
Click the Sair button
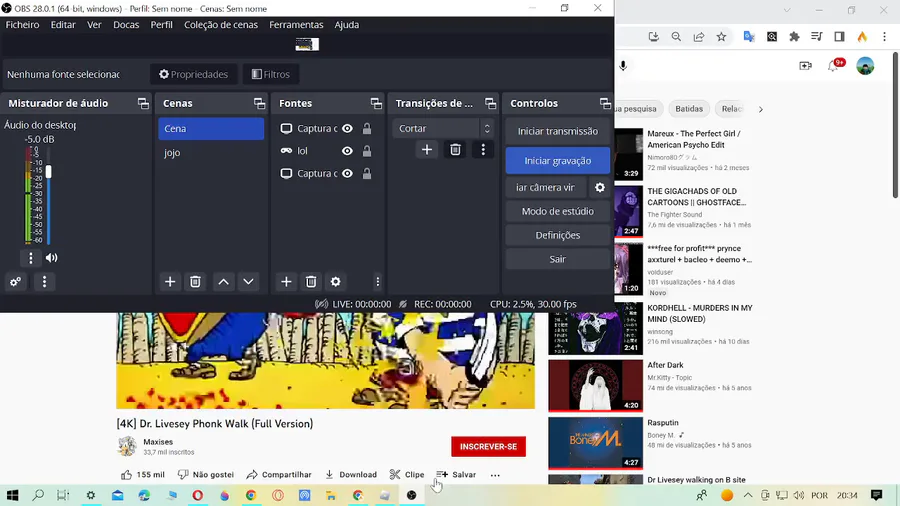(x=557, y=259)
